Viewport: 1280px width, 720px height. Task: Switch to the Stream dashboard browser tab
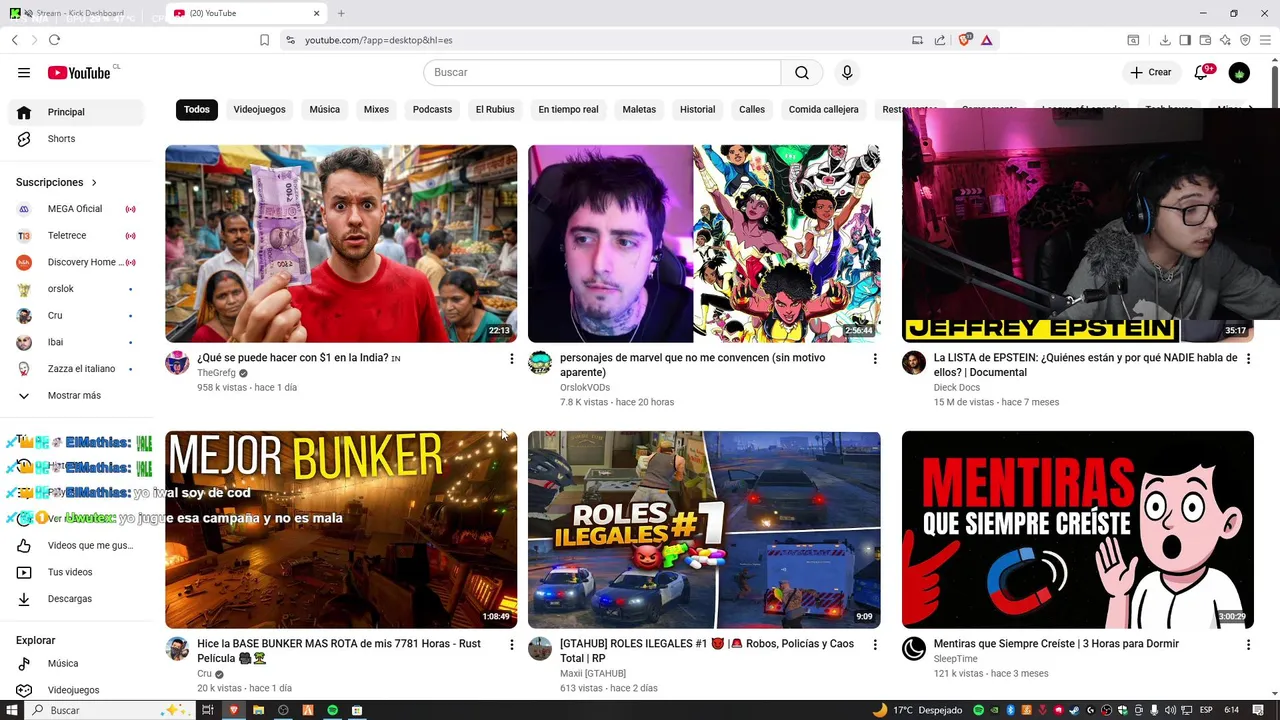pos(80,13)
